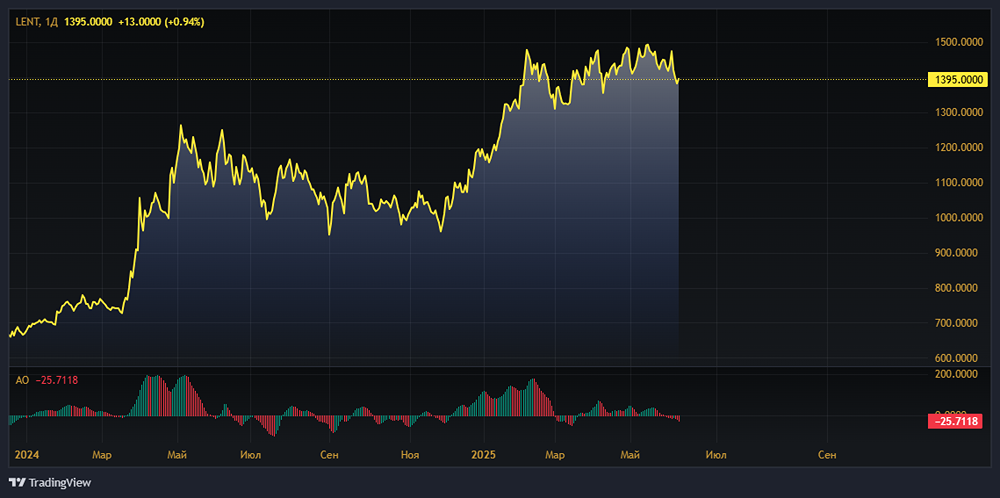Click the yellow 1395.0000 current price tag
1000x498 pixels.
(956, 79)
